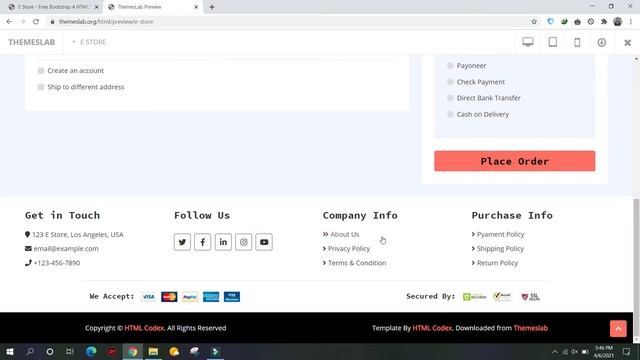The height and width of the screenshot is (360, 640).
Task: Open Windows search from taskbar
Action: pyautogui.click(x=30, y=351)
